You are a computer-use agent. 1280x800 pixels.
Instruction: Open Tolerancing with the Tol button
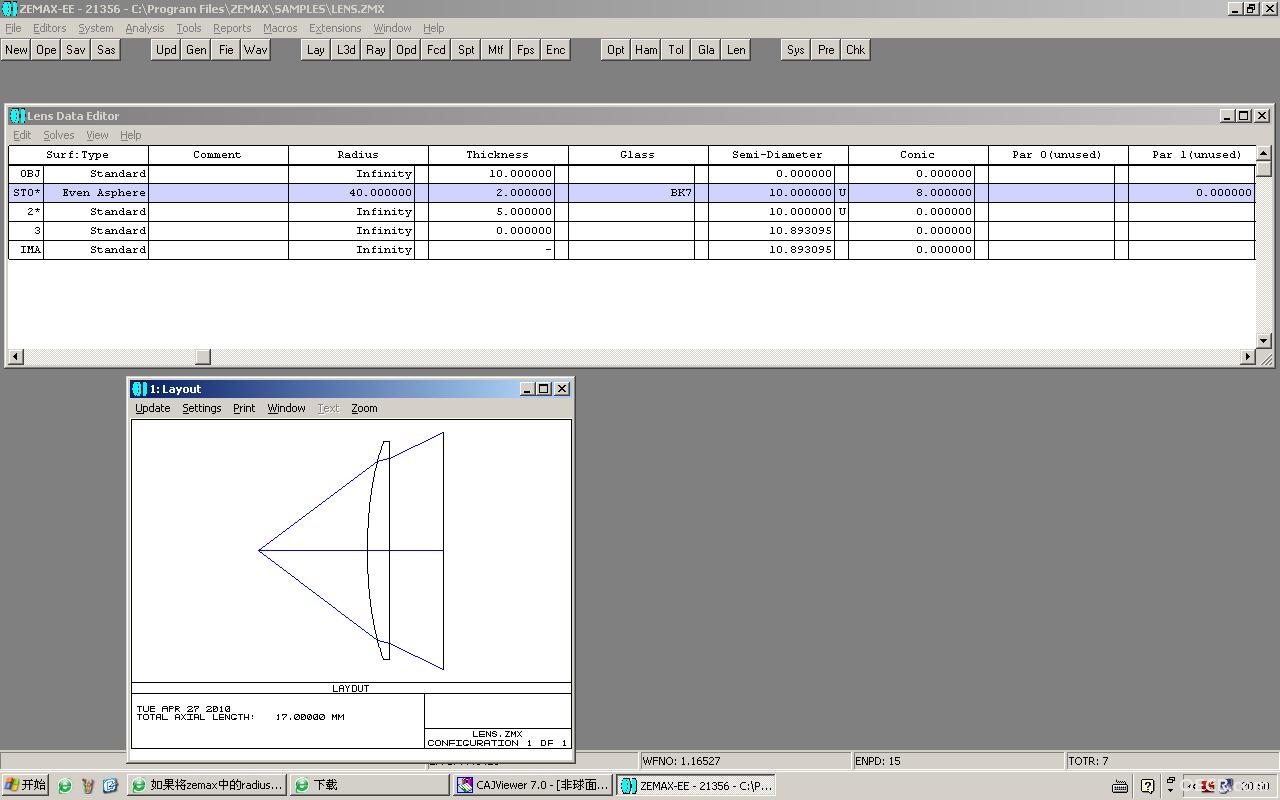pos(676,50)
